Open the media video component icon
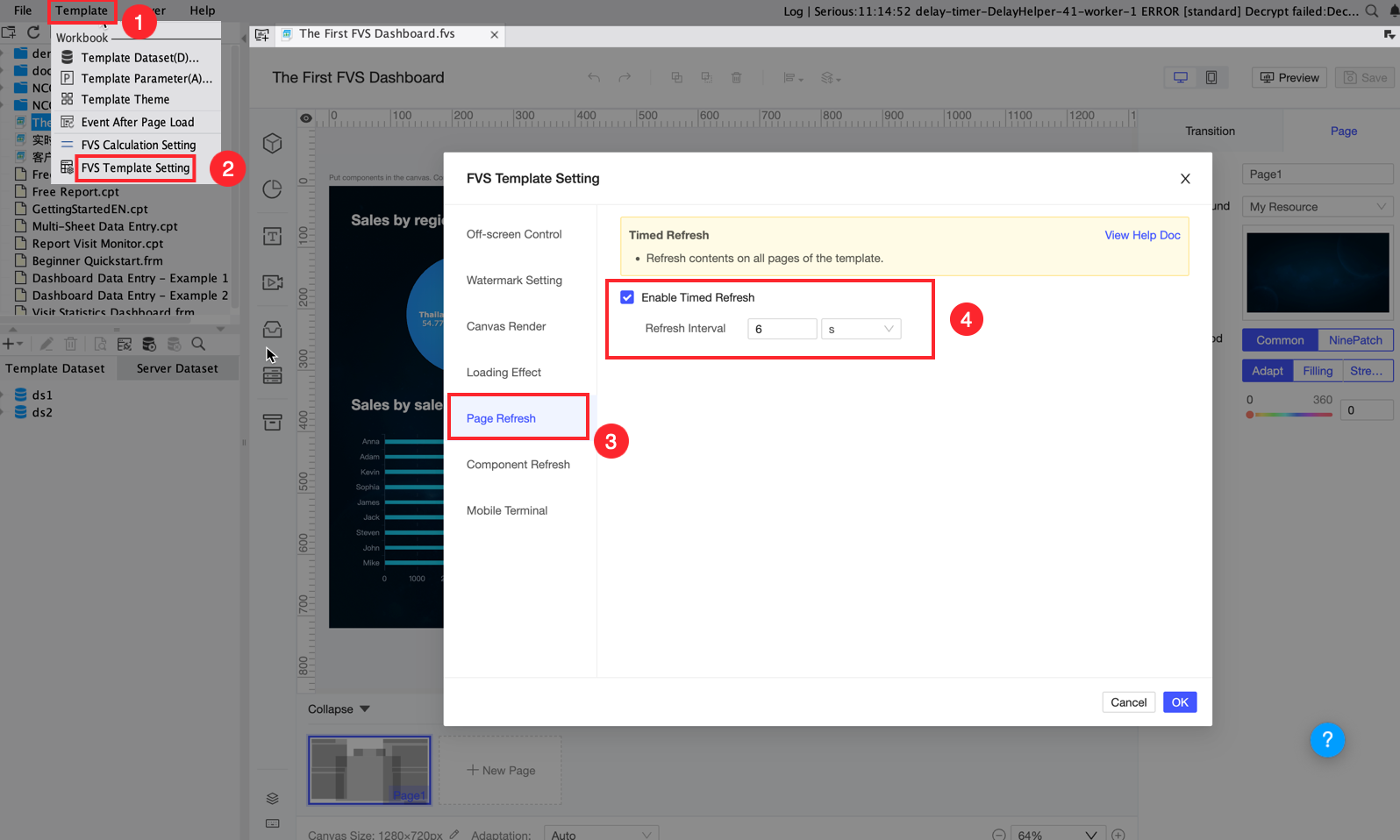 (x=273, y=282)
